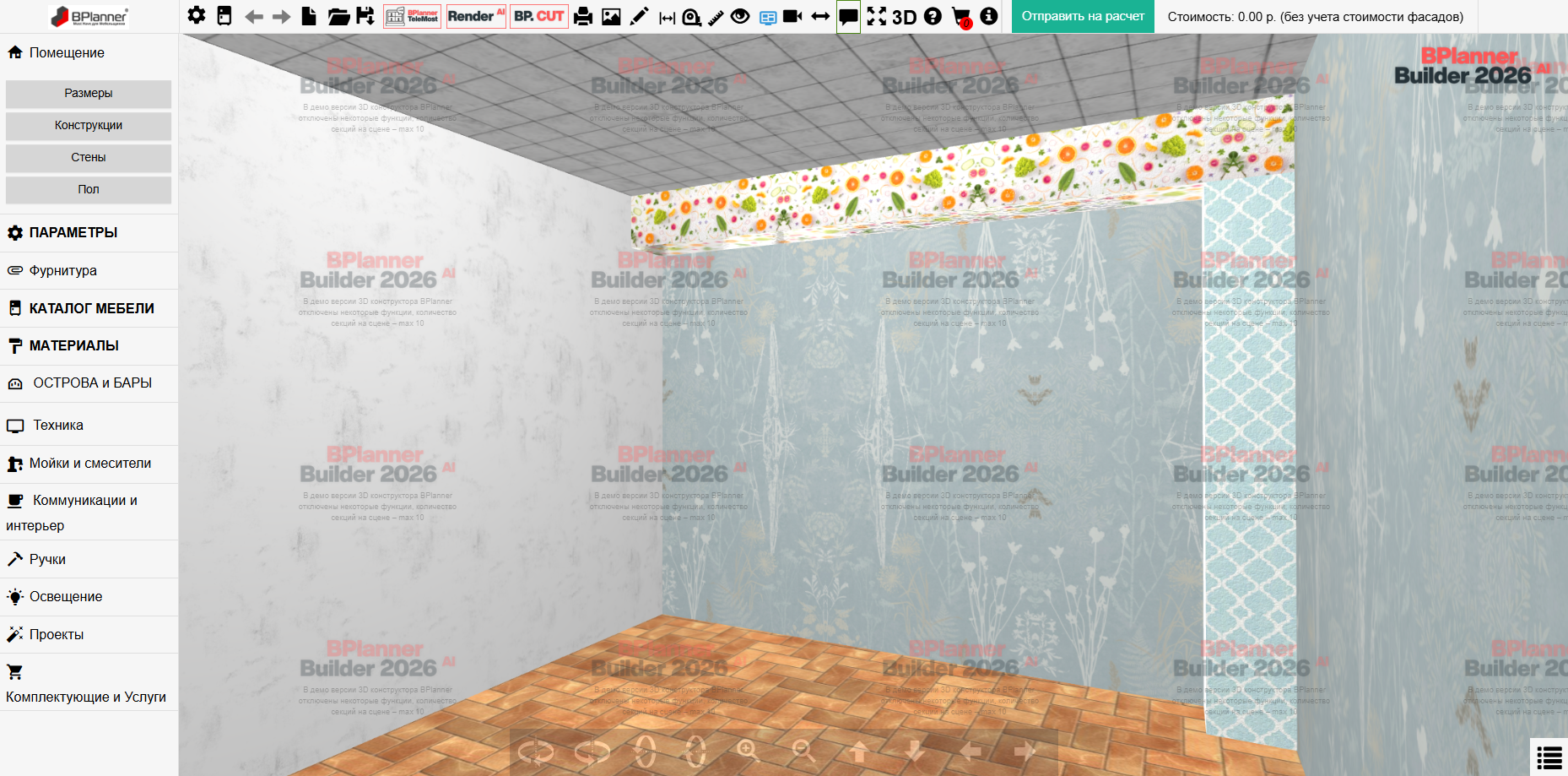
Task: Launch BPlanner TeleMost
Action: [412, 16]
